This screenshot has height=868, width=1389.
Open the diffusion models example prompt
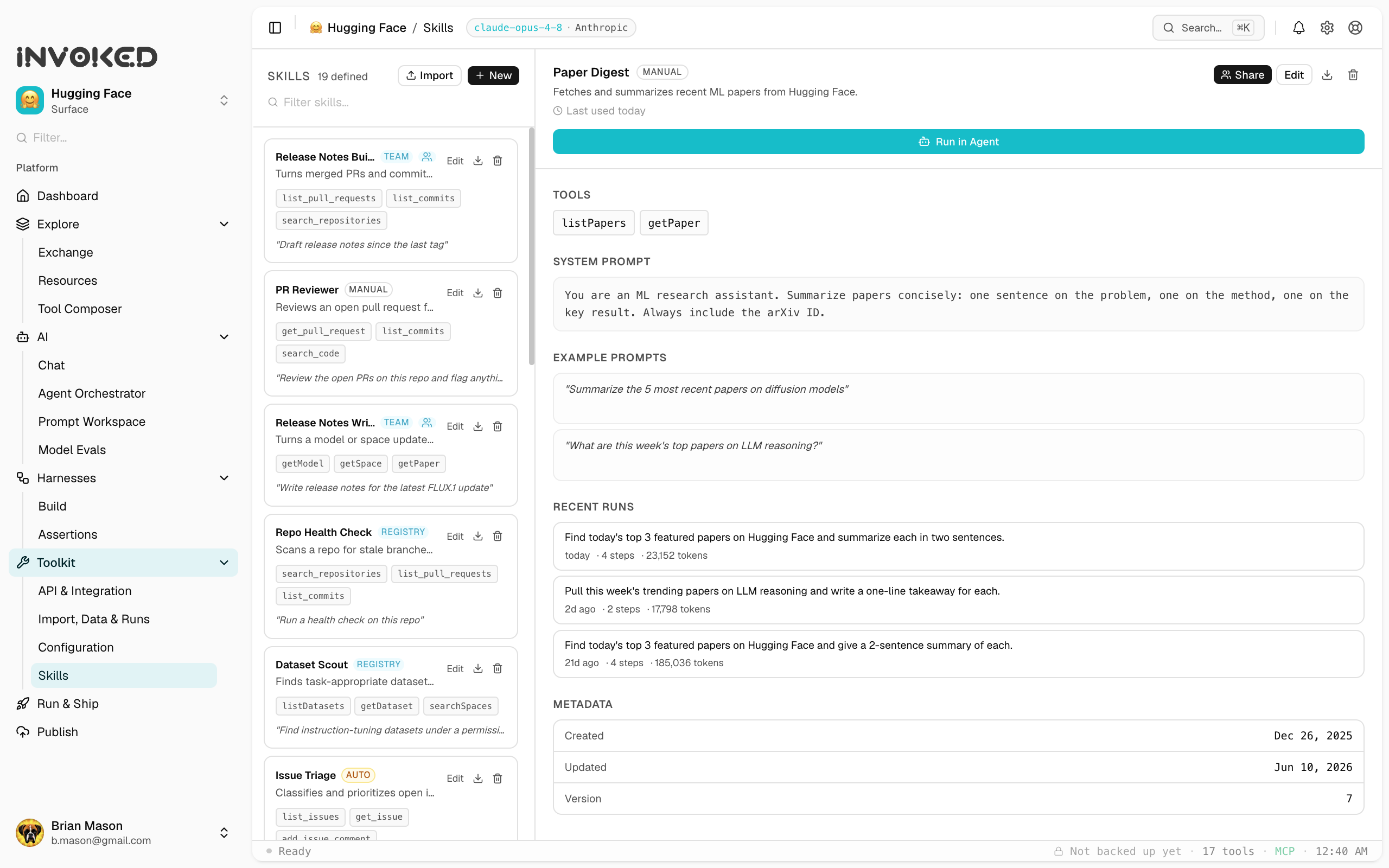958,398
